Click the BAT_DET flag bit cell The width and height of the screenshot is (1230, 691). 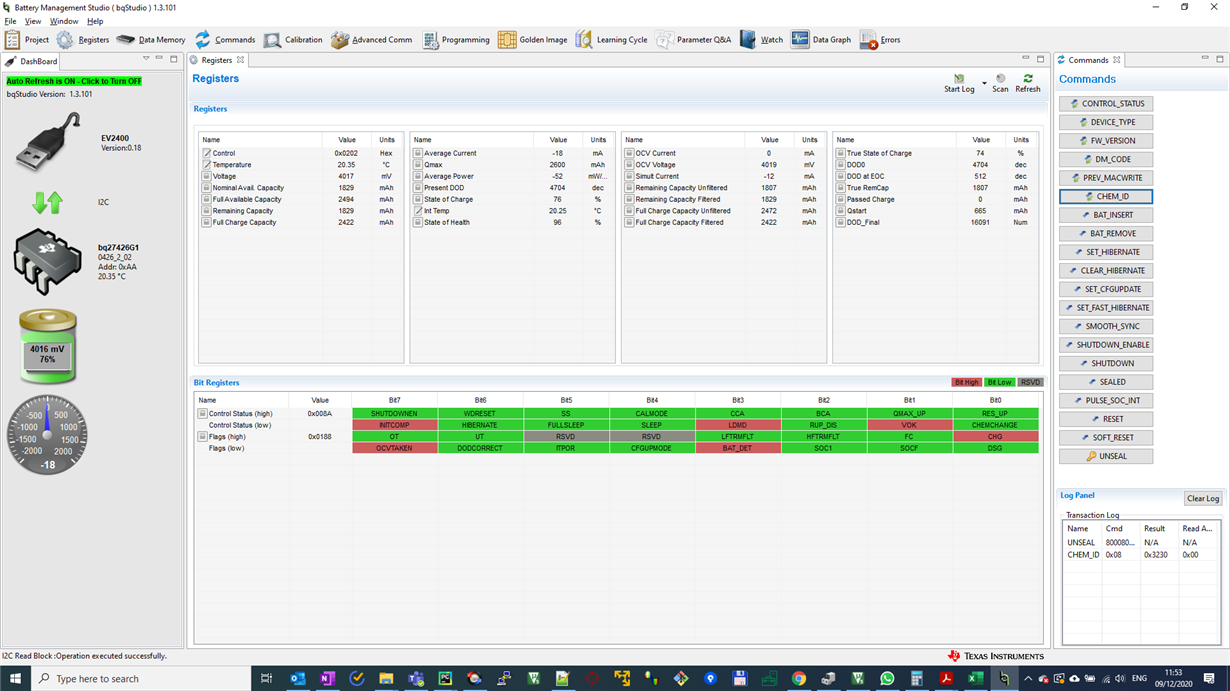[x=737, y=448]
